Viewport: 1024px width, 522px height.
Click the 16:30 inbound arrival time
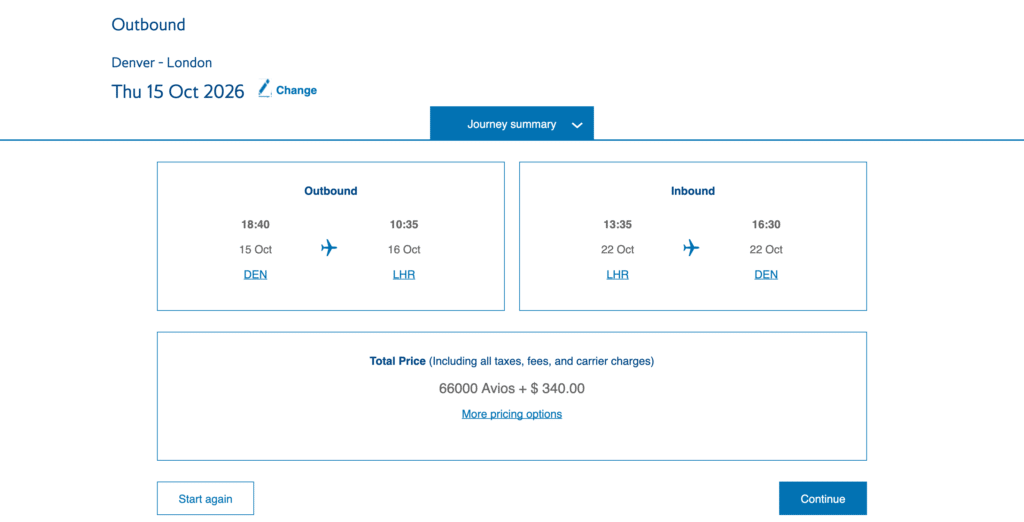pyautogui.click(x=766, y=225)
